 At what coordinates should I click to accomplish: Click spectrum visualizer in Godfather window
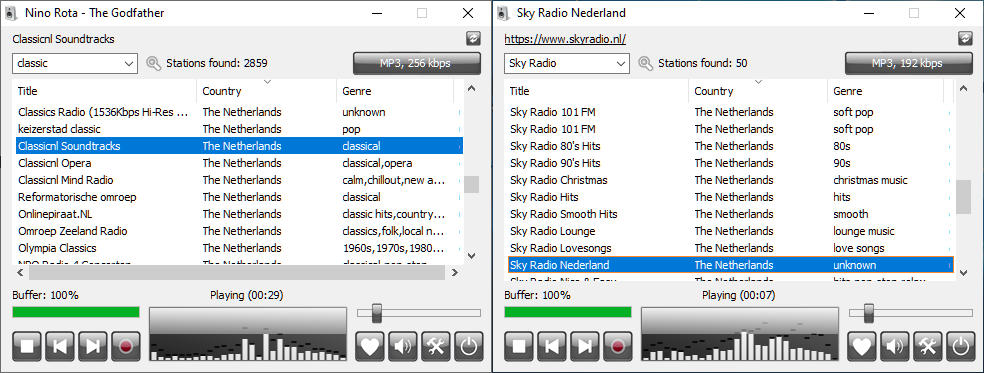tap(248, 334)
